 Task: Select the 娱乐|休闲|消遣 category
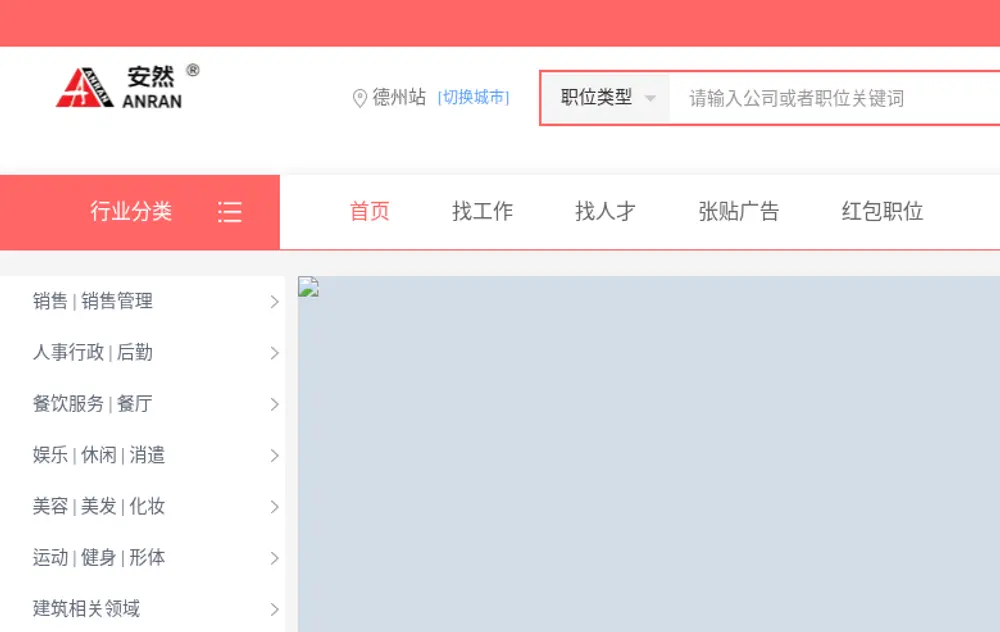click(99, 455)
